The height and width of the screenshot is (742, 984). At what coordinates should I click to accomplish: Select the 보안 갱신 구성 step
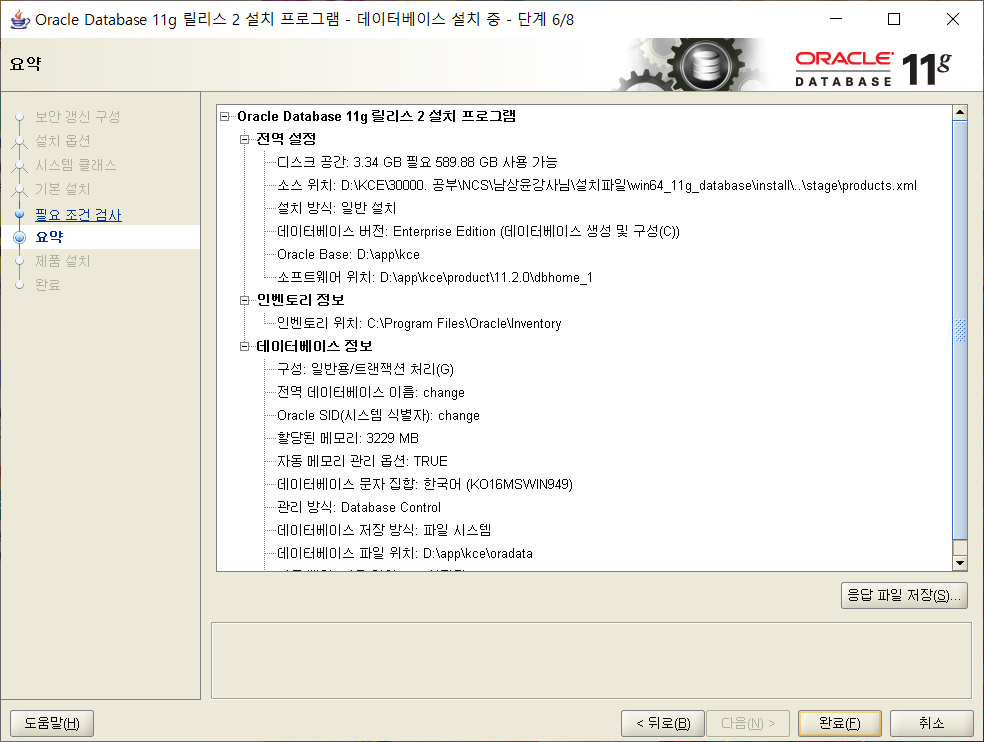[x=77, y=117]
